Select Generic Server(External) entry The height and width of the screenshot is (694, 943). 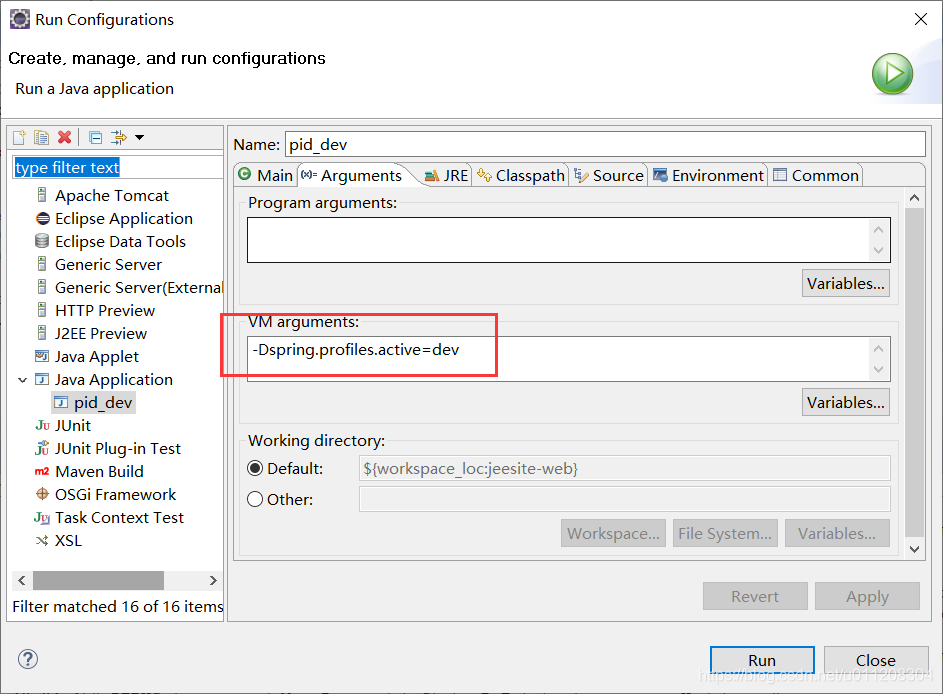(x=139, y=287)
